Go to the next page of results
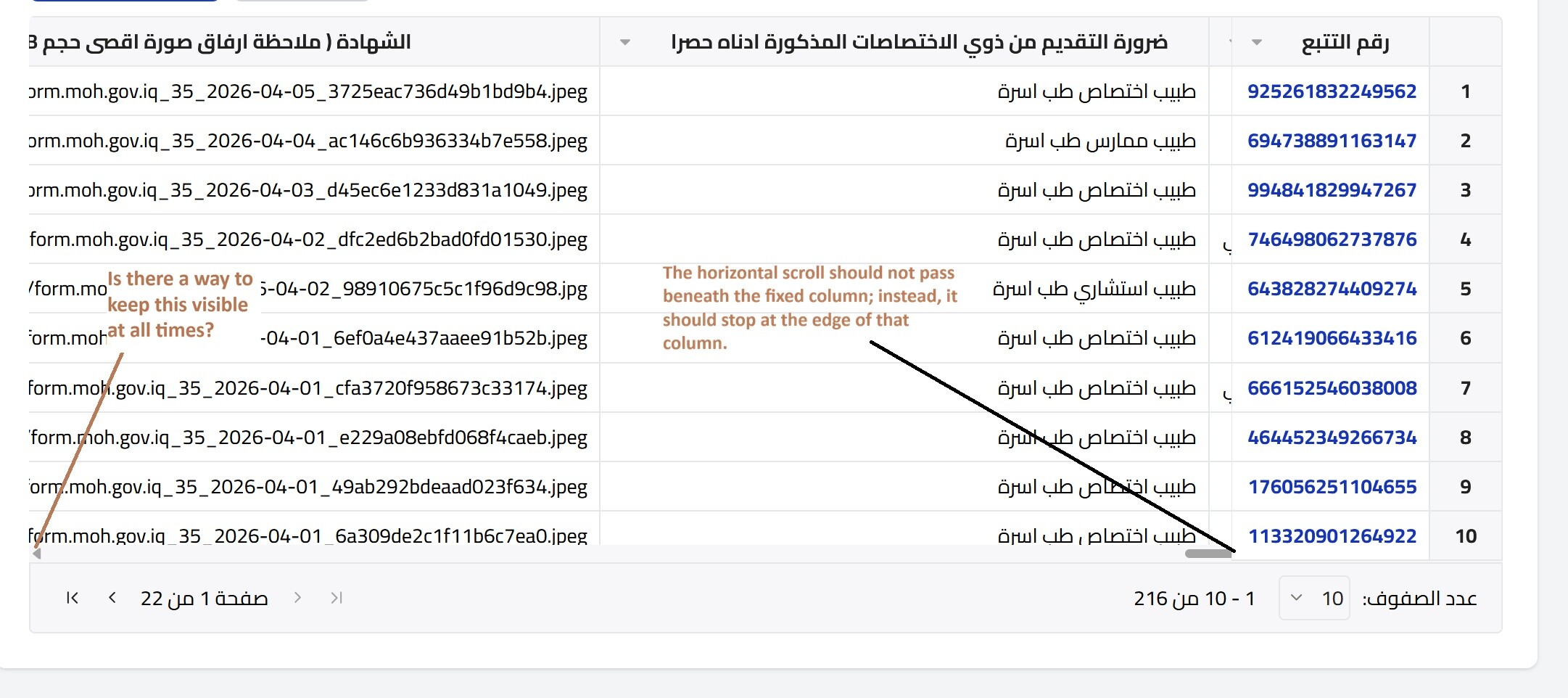The height and width of the screenshot is (698, 1568). [x=112, y=598]
